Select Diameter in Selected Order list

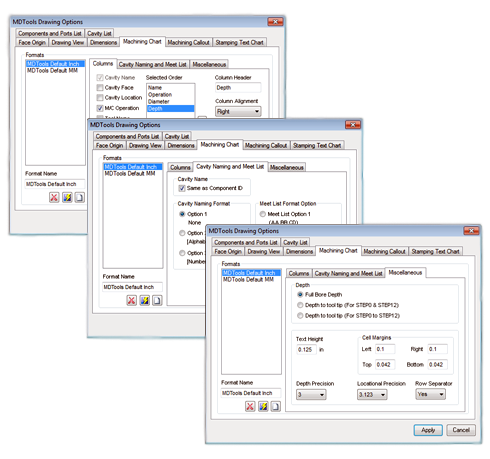(x=170, y=102)
